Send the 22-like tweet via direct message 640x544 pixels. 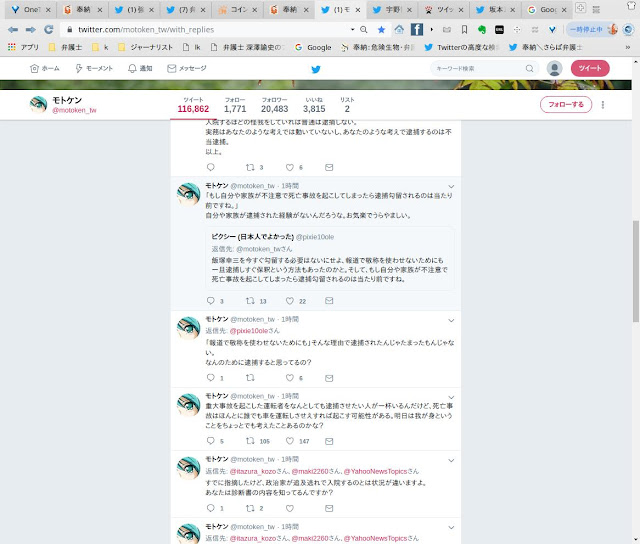point(329,301)
